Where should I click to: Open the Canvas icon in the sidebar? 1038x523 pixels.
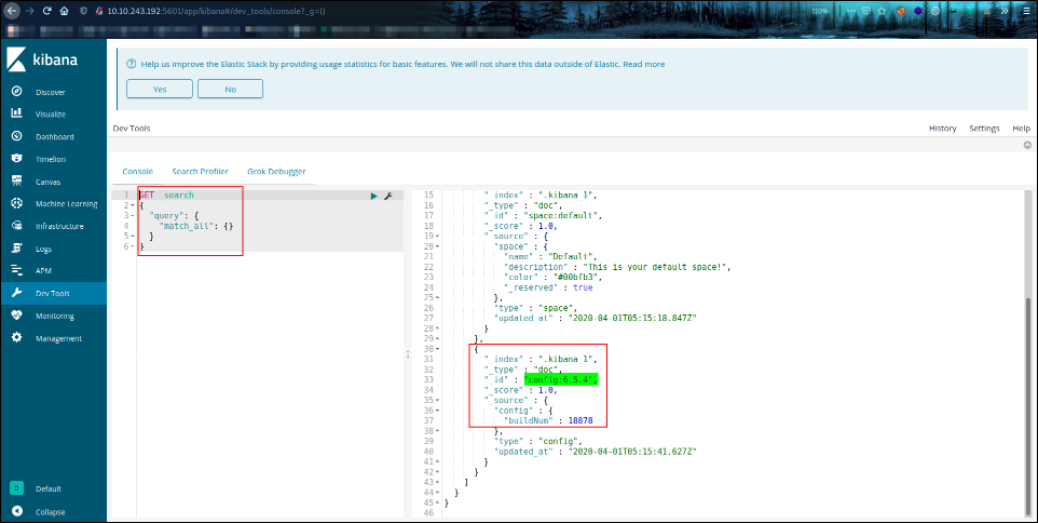(17, 181)
